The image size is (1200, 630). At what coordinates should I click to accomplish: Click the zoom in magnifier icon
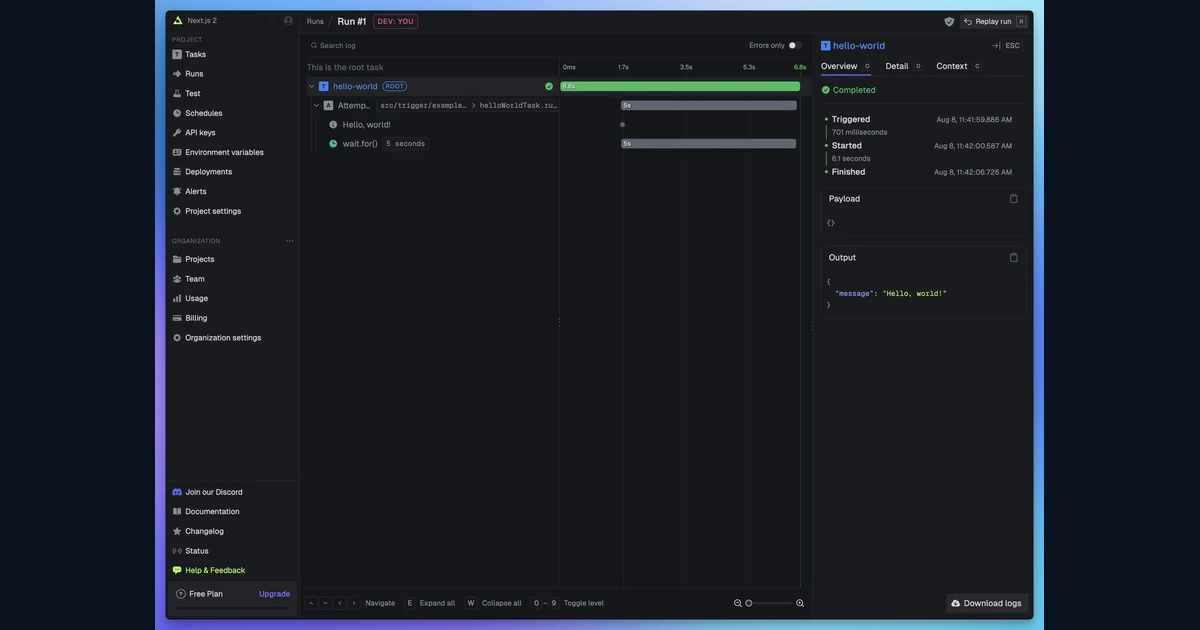coord(800,603)
